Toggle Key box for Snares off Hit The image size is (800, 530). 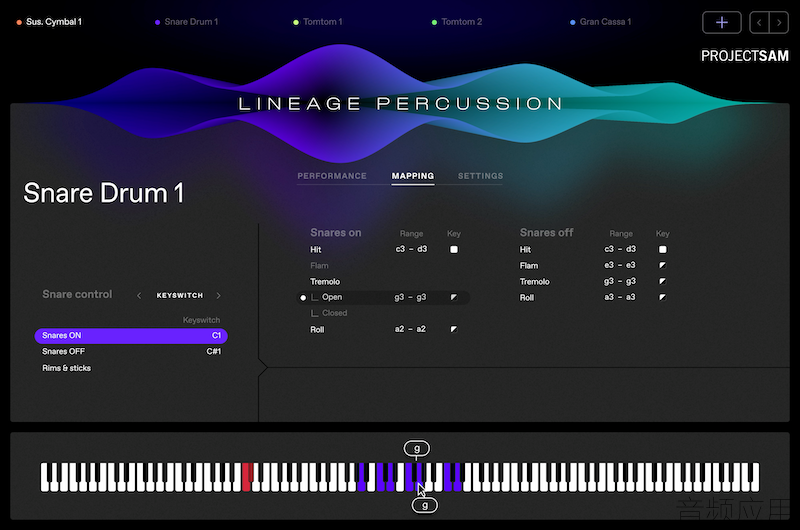click(662, 249)
